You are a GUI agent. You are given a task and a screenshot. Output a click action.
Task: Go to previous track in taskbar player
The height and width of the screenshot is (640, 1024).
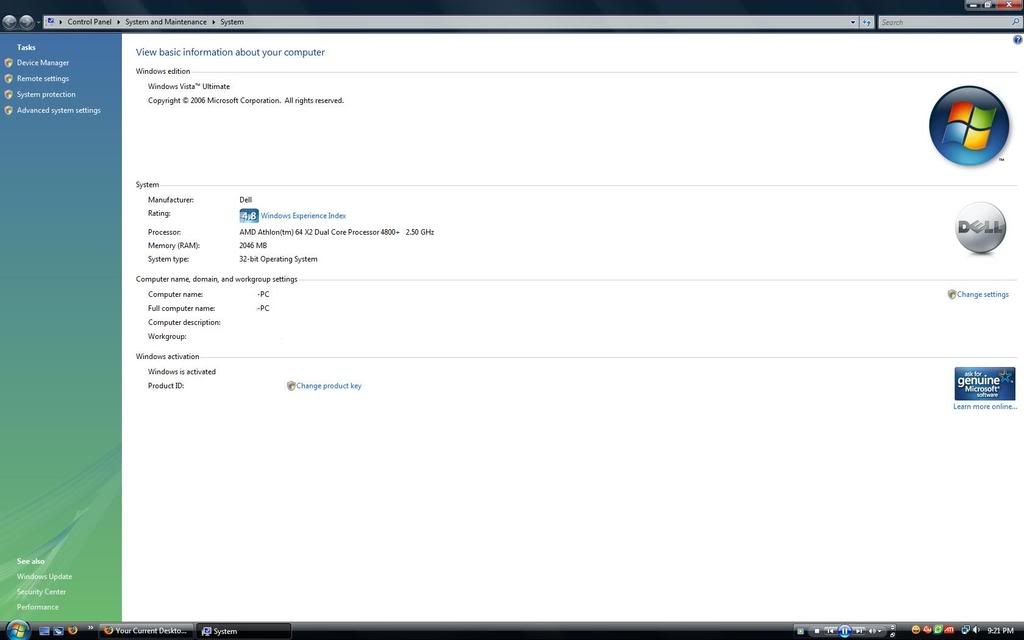830,631
